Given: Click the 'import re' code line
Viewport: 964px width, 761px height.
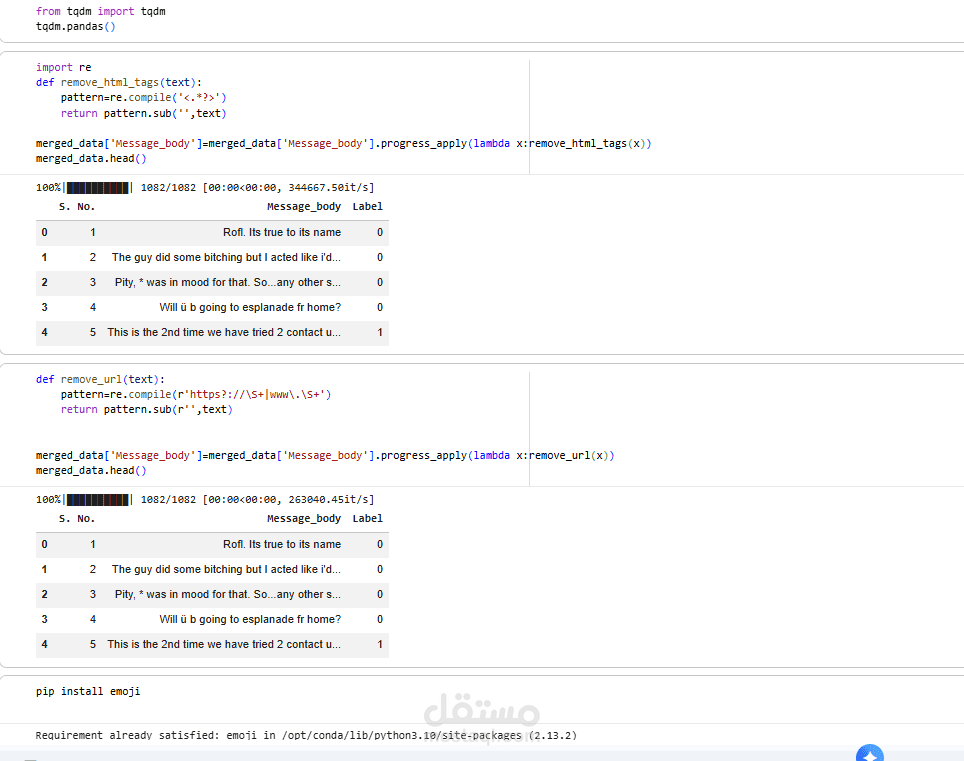Looking at the screenshot, I should [x=63, y=67].
